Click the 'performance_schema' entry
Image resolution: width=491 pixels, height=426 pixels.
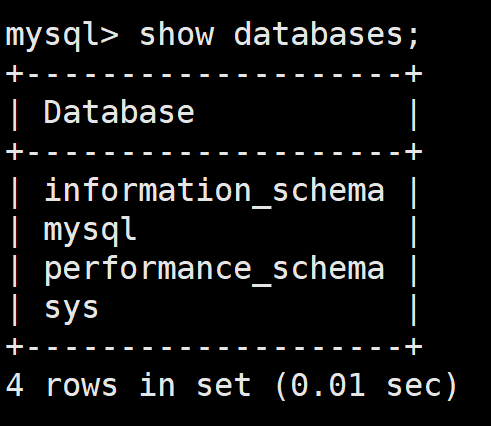[x=214, y=269]
